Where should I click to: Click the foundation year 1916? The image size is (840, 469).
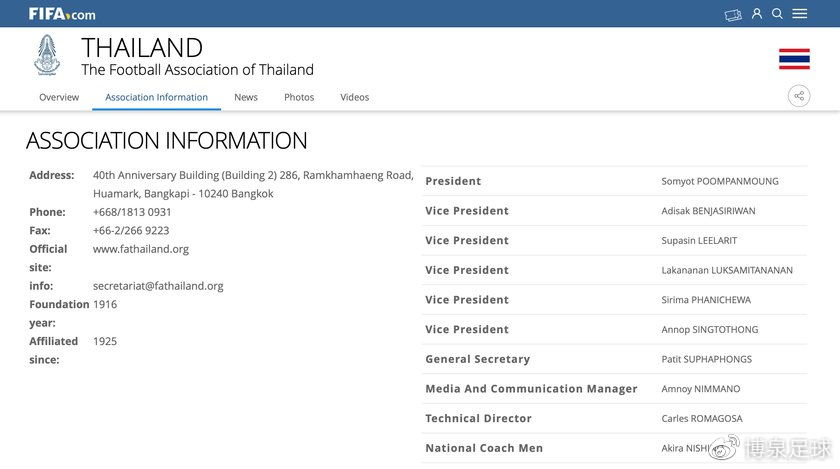(105, 304)
